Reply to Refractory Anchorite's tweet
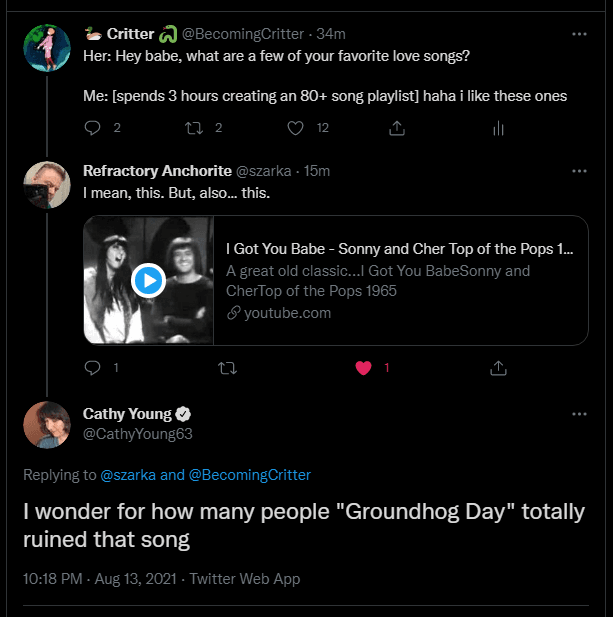Image resolution: width=613 pixels, height=617 pixels. pyautogui.click(x=93, y=368)
